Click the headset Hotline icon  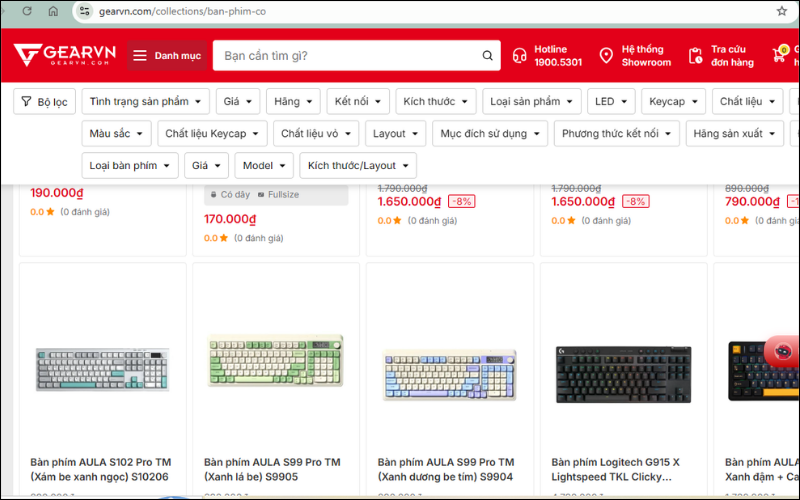pyautogui.click(x=519, y=56)
